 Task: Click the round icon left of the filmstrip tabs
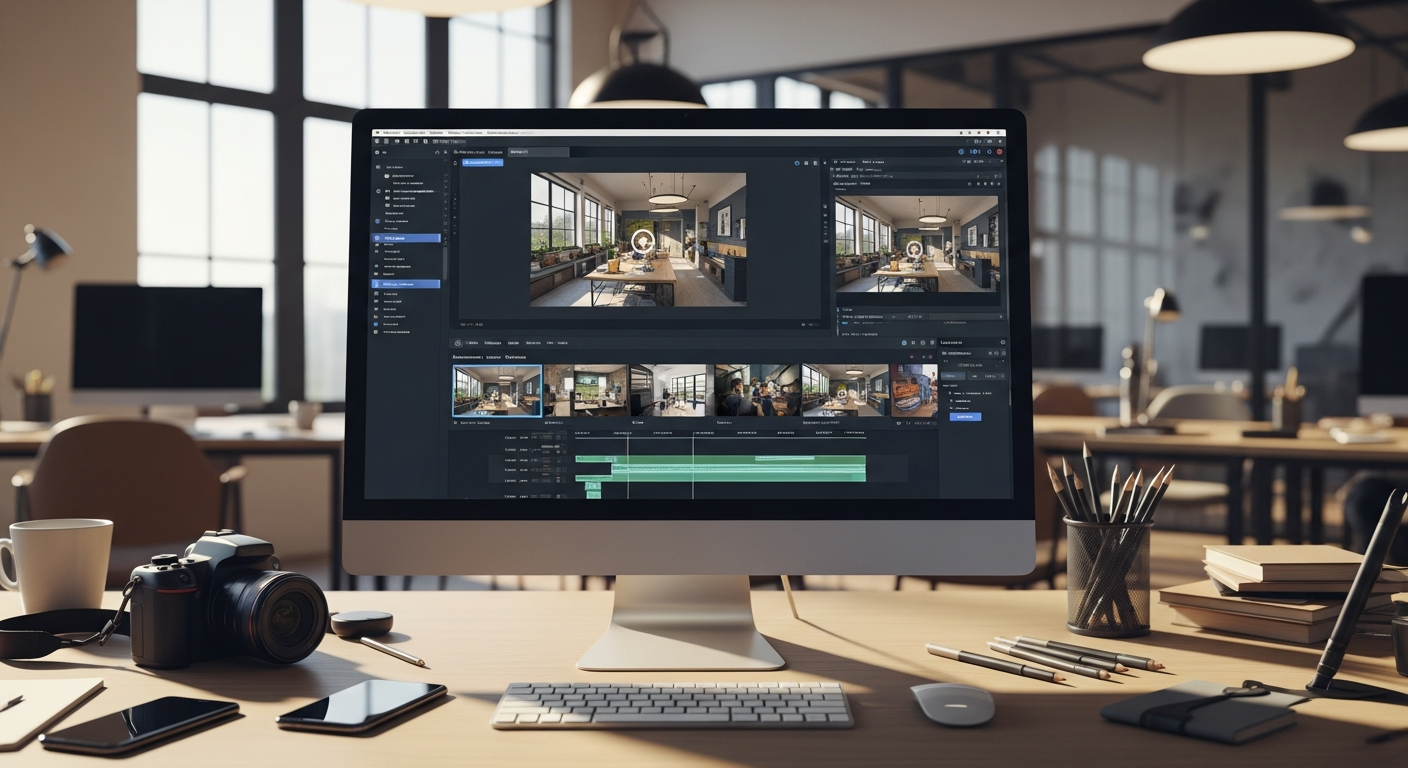(458, 343)
